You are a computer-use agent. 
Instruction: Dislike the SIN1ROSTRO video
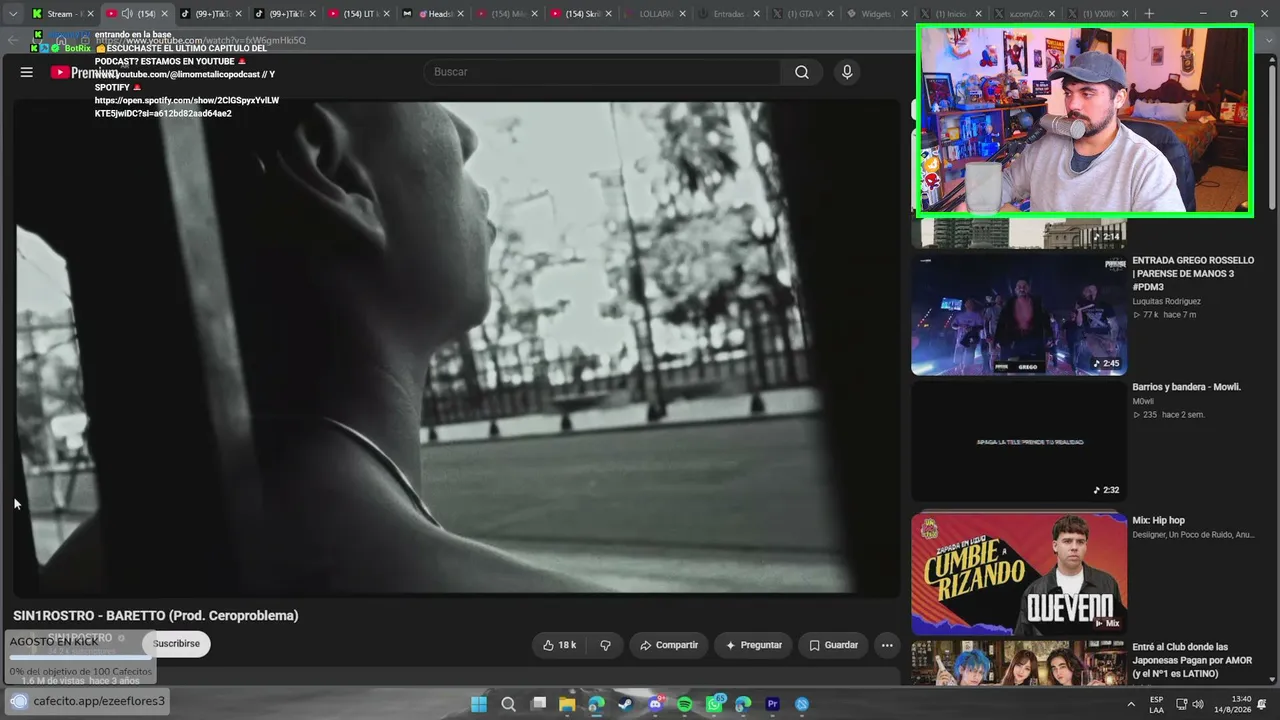click(605, 645)
